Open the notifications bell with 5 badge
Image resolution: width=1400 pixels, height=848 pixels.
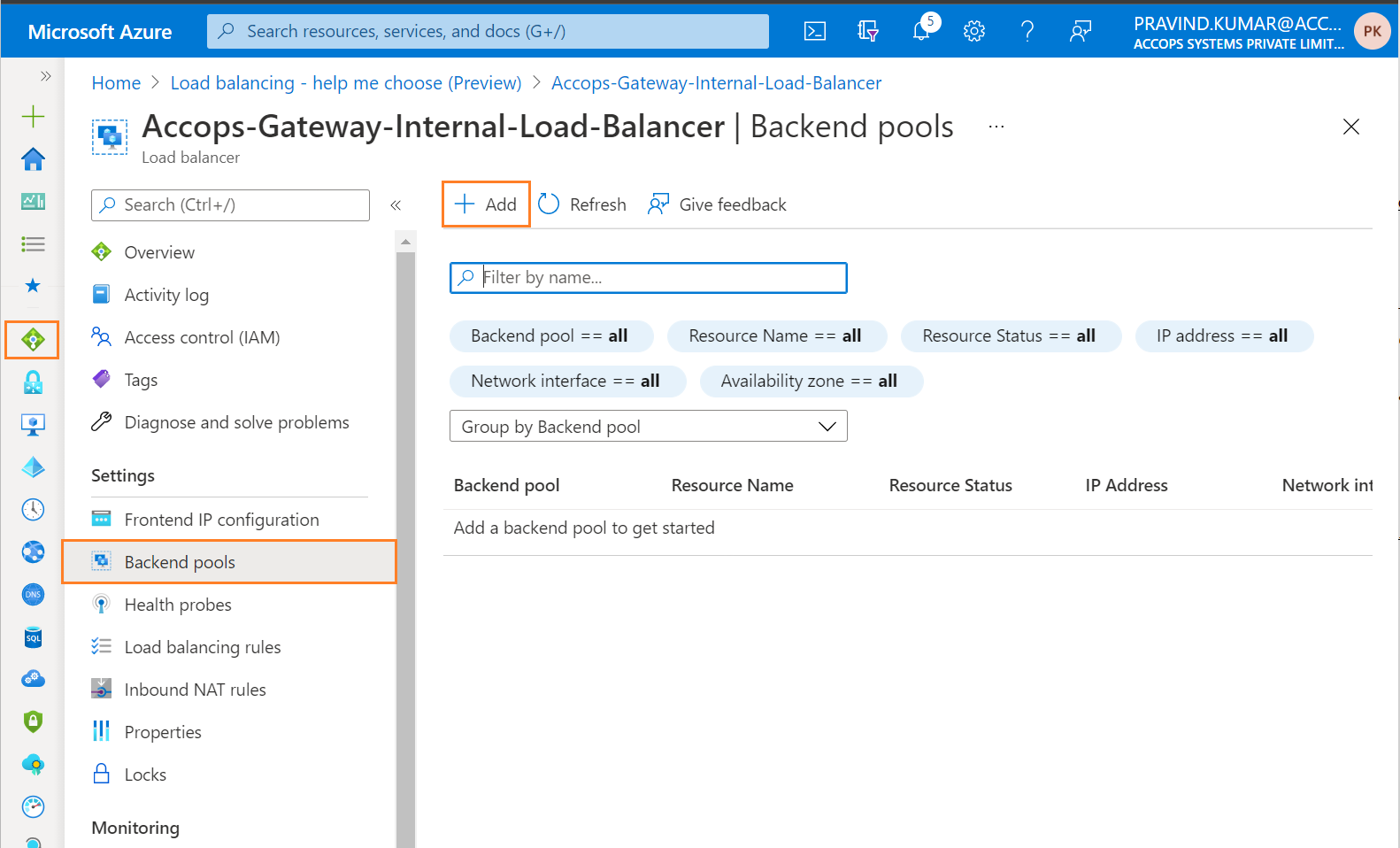pyautogui.click(x=922, y=29)
